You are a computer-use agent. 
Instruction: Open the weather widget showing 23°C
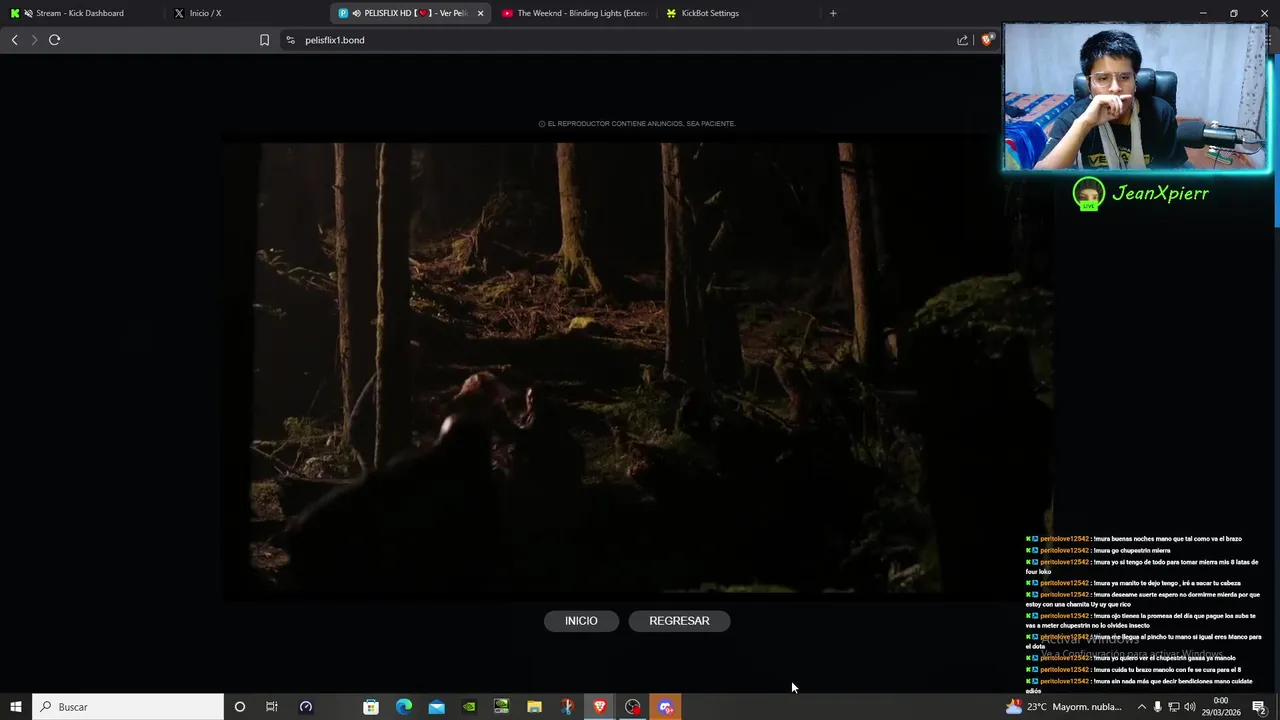click(1063, 707)
